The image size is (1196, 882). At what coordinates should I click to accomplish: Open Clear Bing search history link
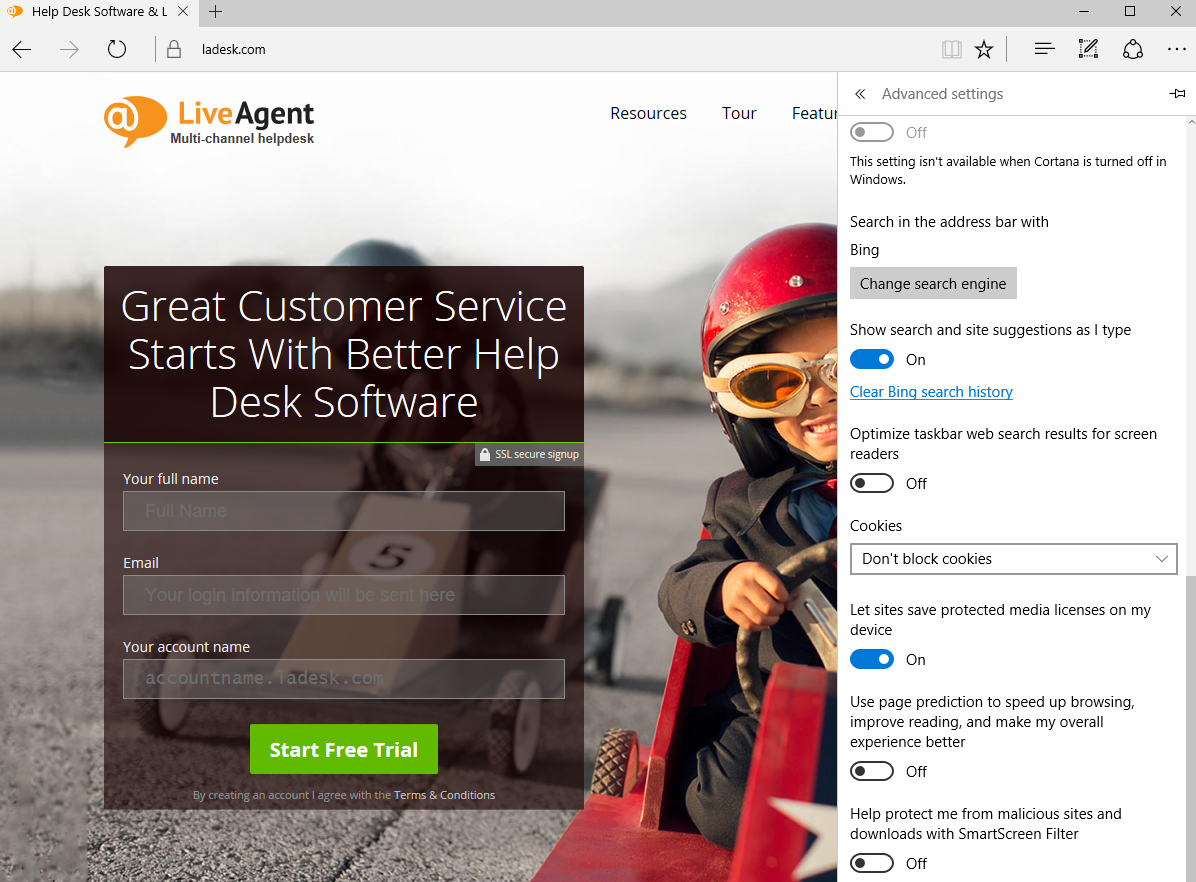931,392
